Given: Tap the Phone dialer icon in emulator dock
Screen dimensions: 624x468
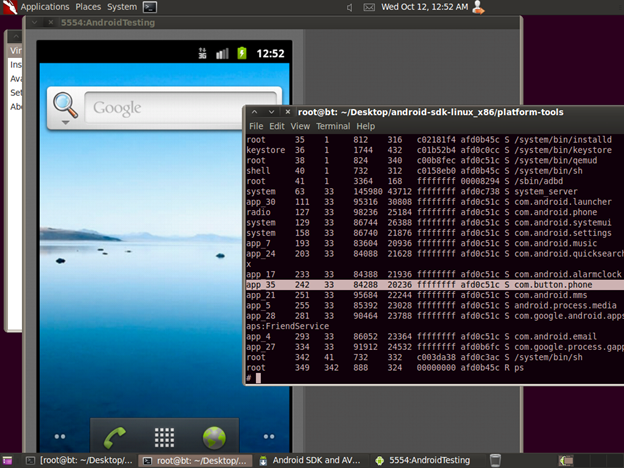Looking at the screenshot, I should (115, 437).
